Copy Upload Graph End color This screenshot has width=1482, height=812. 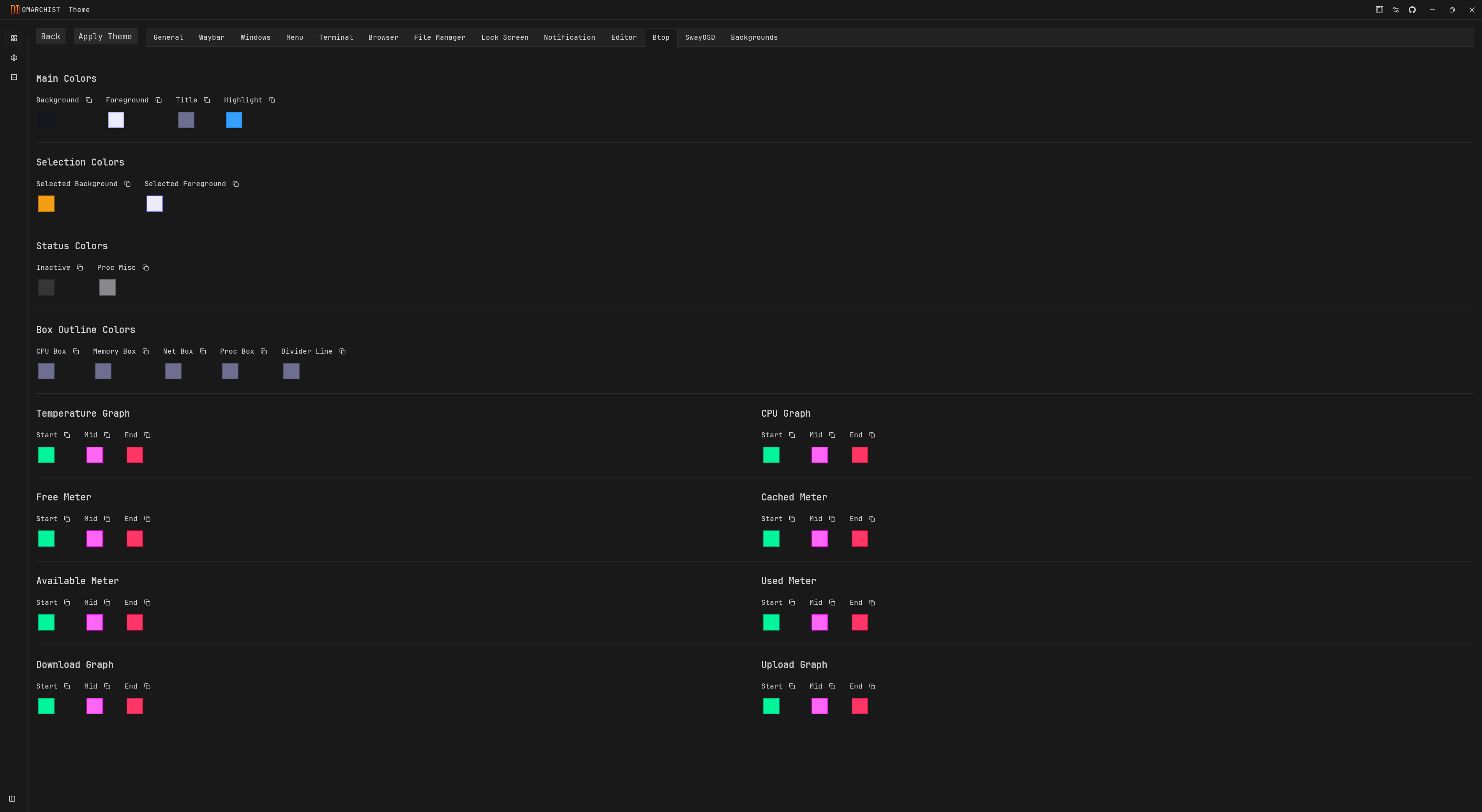click(x=872, y=686)
